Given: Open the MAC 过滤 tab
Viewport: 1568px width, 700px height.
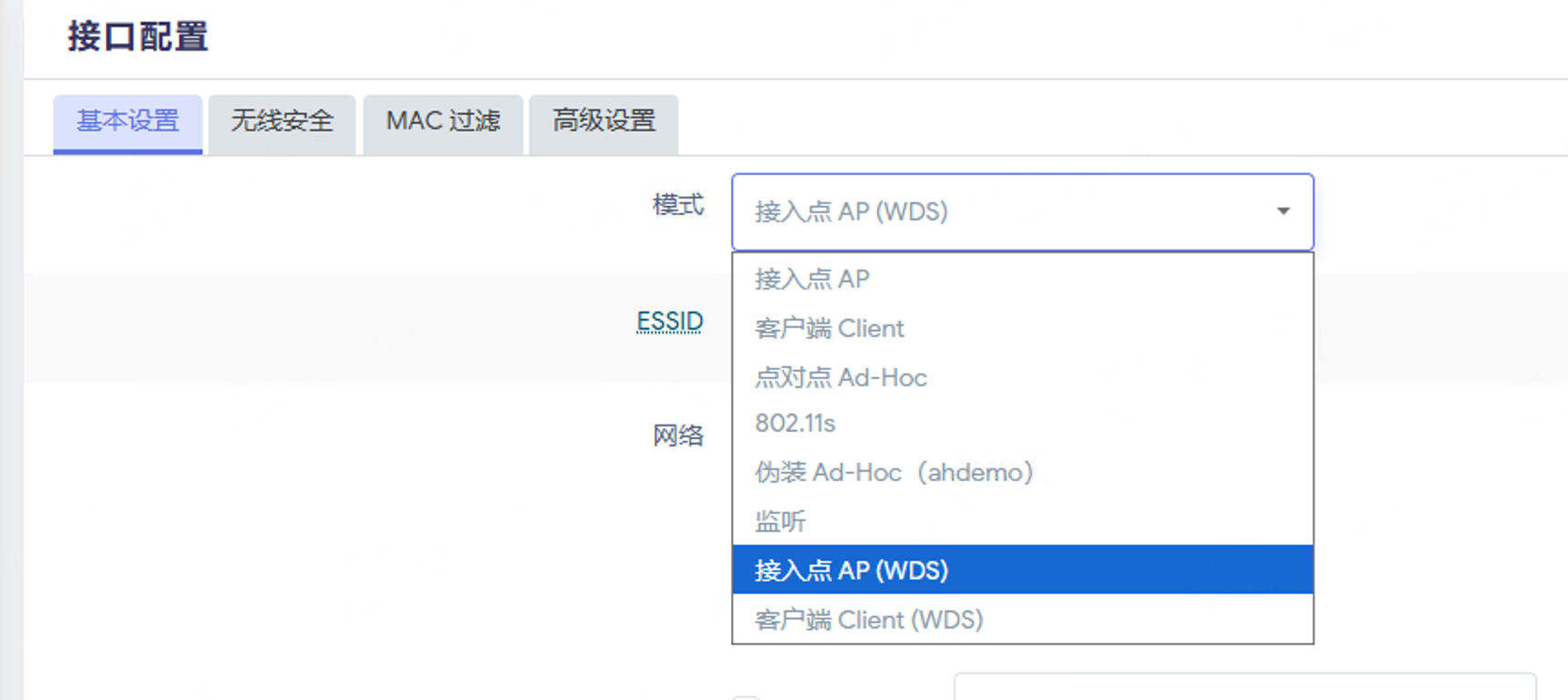Looking at the screenshot, I should tap(443, 123).
